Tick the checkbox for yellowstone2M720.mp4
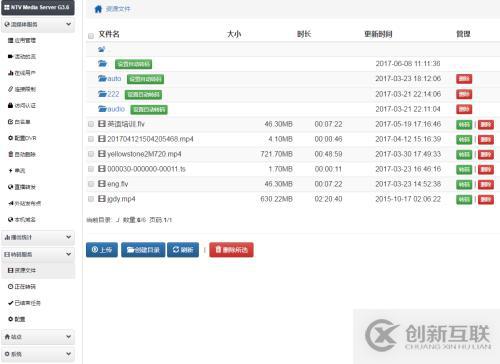The image size is (500, 364). pos(91,154)
